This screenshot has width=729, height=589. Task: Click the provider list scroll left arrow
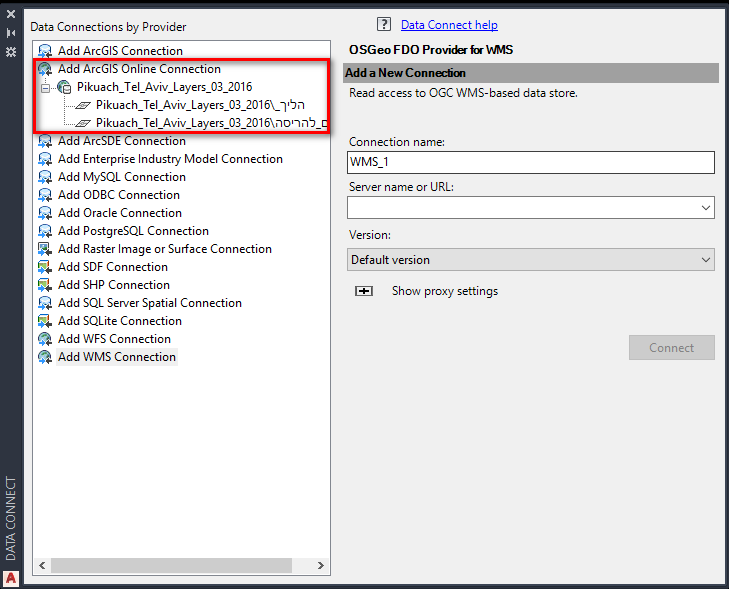click(x=42, y=565)
